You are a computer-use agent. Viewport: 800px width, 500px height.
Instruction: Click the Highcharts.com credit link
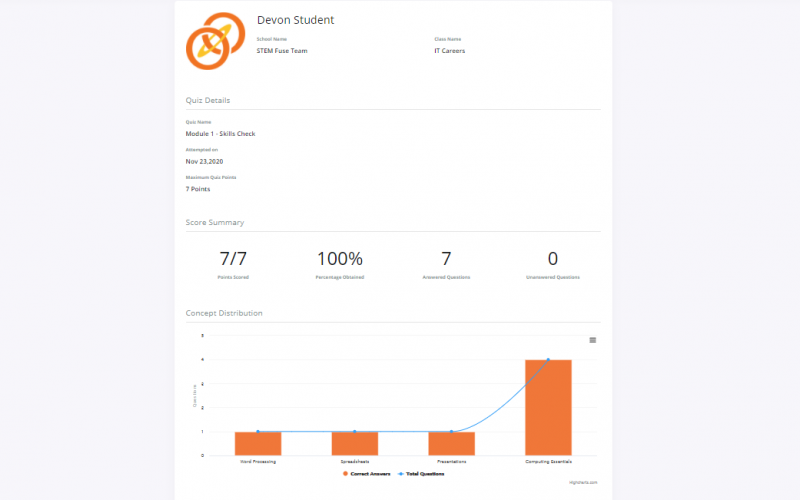tap(582, 482)
